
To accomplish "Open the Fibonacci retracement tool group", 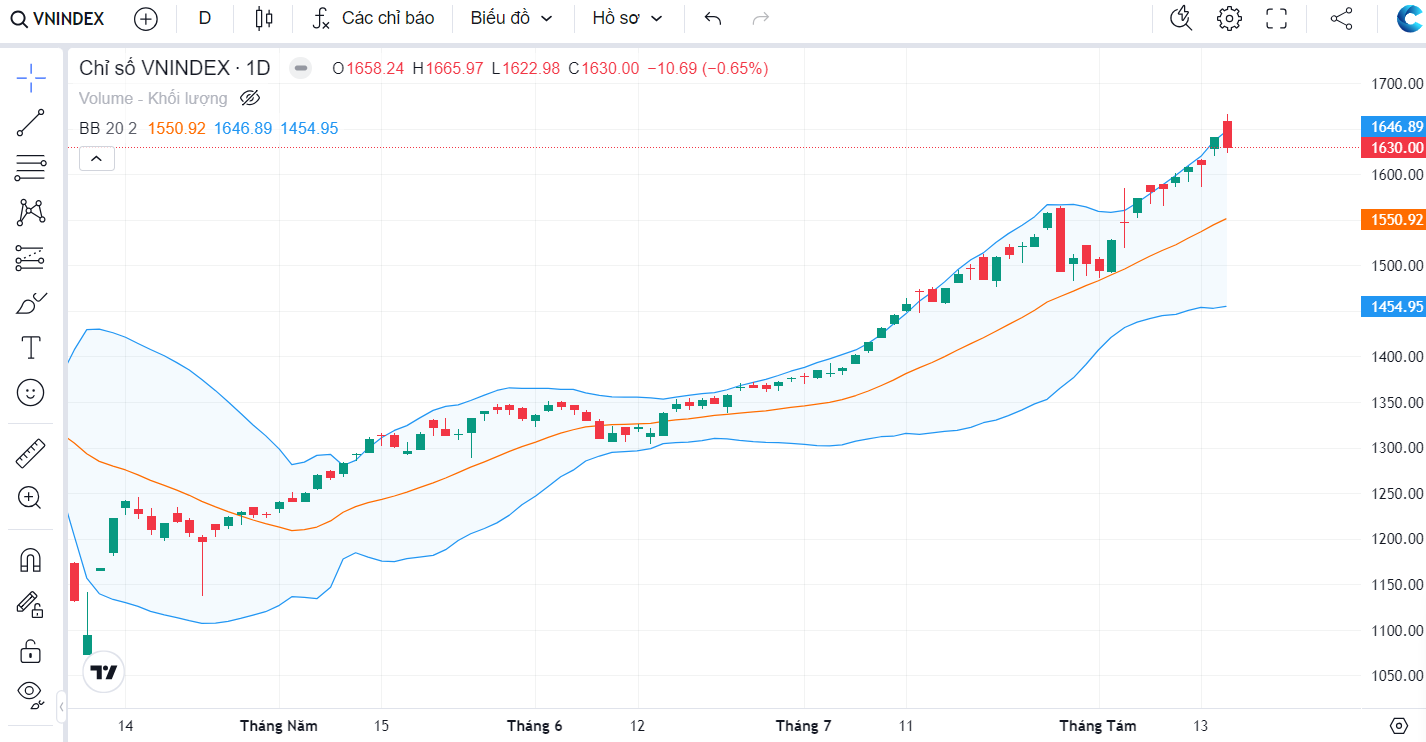I will (x=31, y=168).
